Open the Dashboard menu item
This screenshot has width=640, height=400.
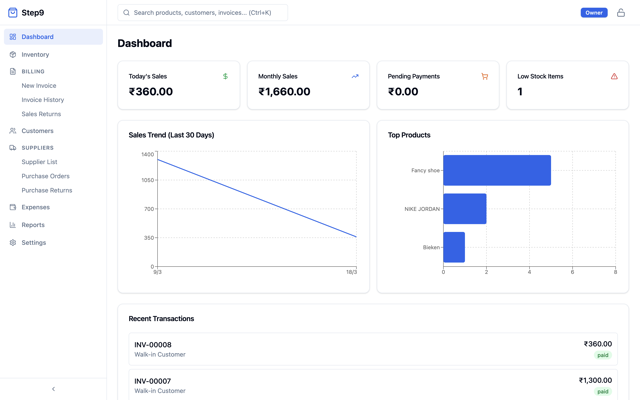[x=38, y=37]
